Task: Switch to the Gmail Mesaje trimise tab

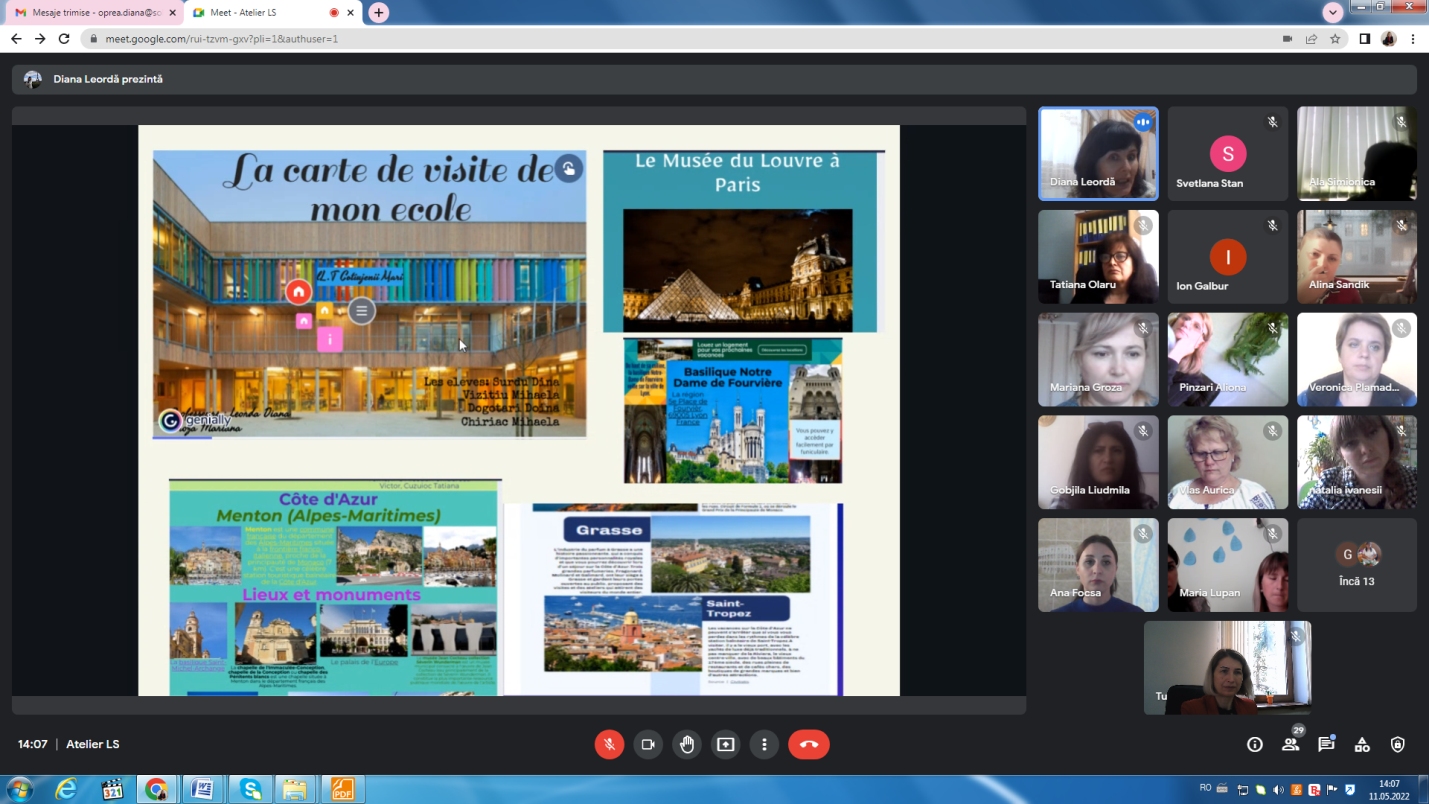Action: tap(90, 13)
